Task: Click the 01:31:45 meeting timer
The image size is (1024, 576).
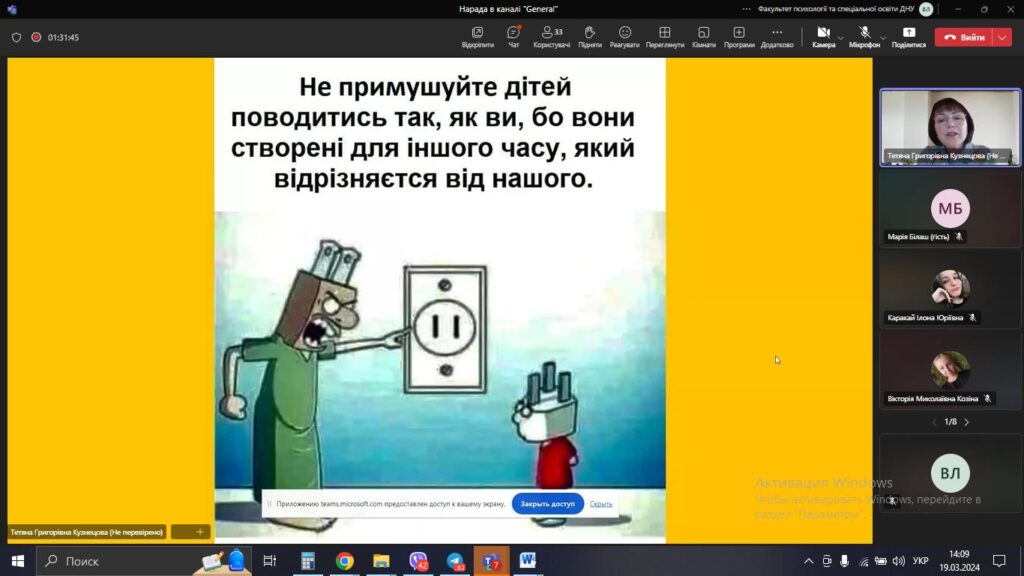Action: tap(63, 37)
